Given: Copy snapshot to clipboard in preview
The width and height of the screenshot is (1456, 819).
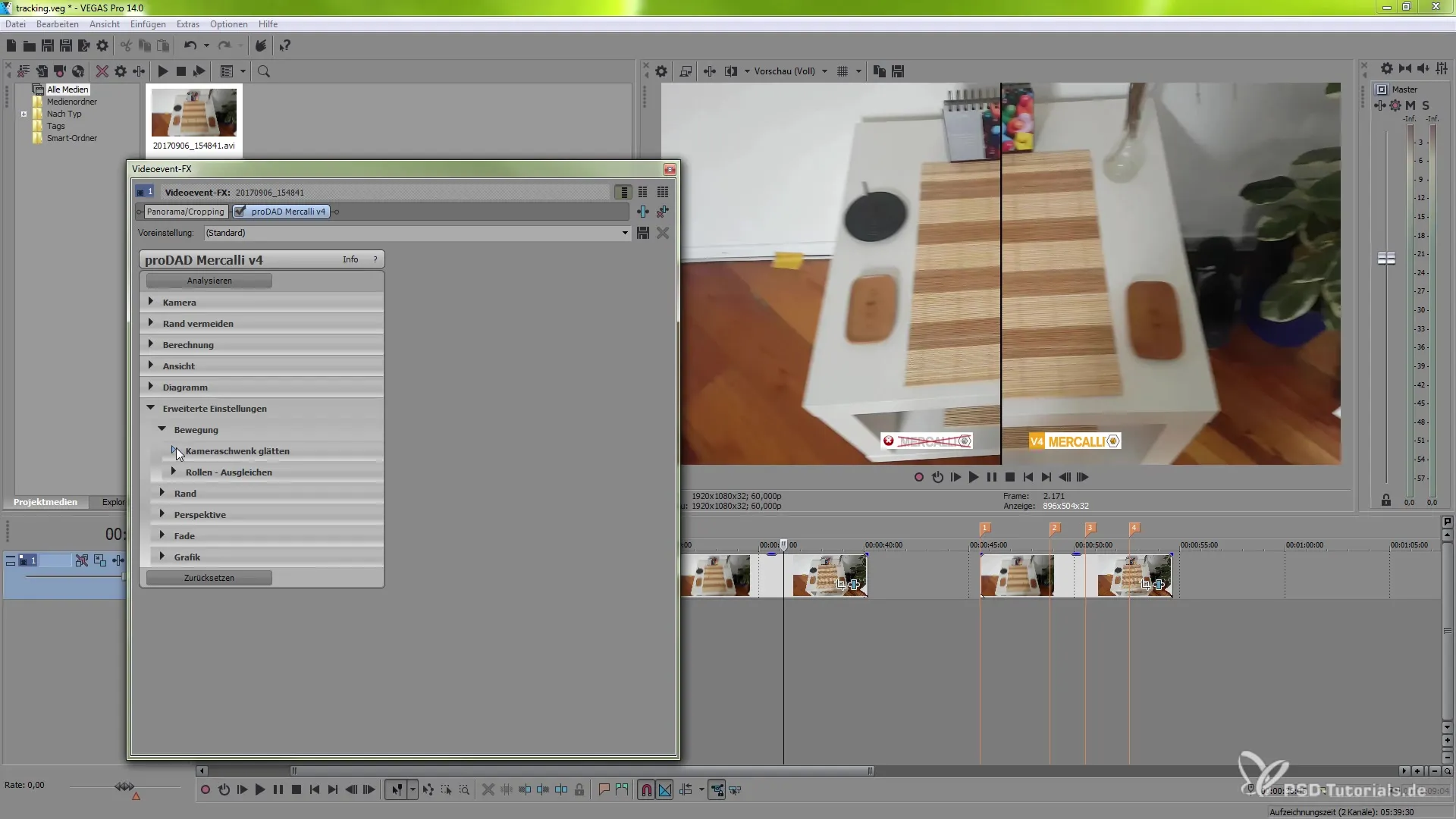Looking at the screenshot, I should (x=880, y=71).
